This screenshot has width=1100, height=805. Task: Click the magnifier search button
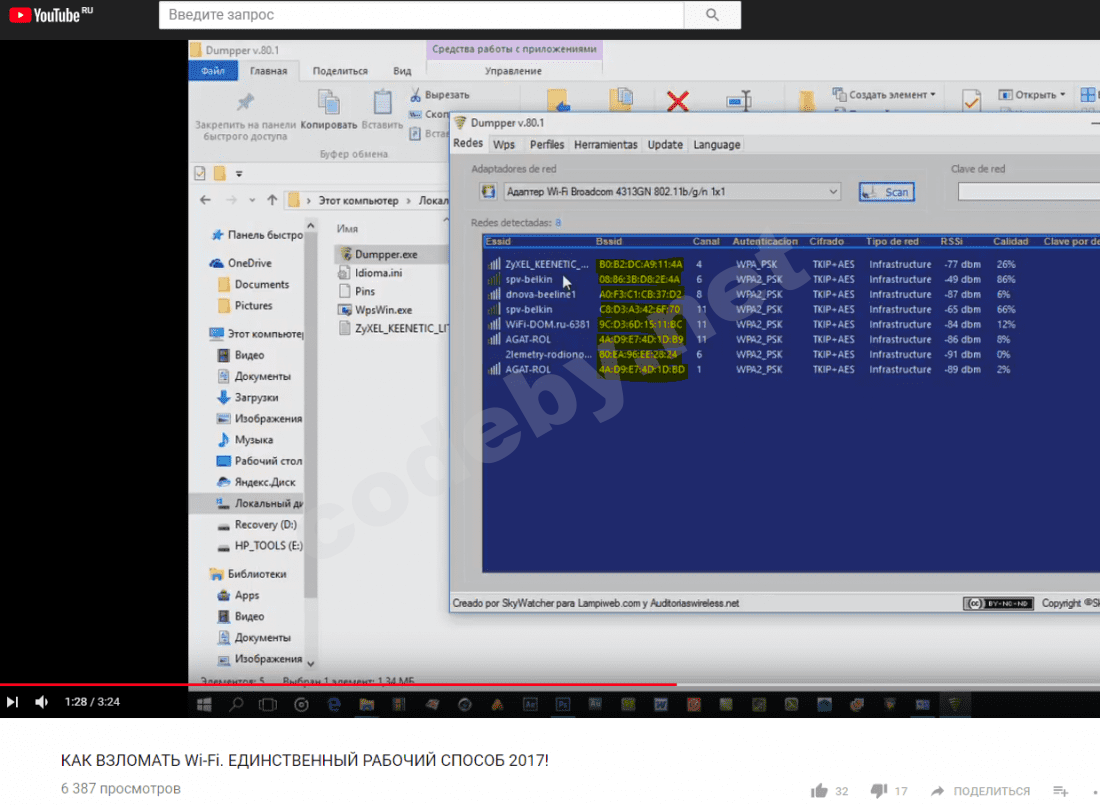click(x=712, y=15)
